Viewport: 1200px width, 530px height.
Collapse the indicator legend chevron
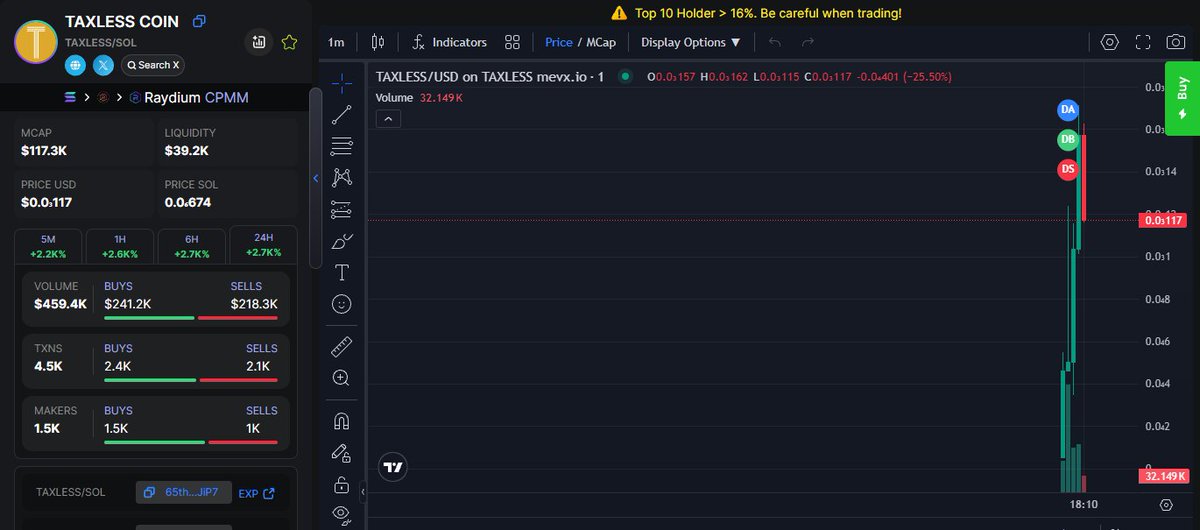(x=389, y=119)
